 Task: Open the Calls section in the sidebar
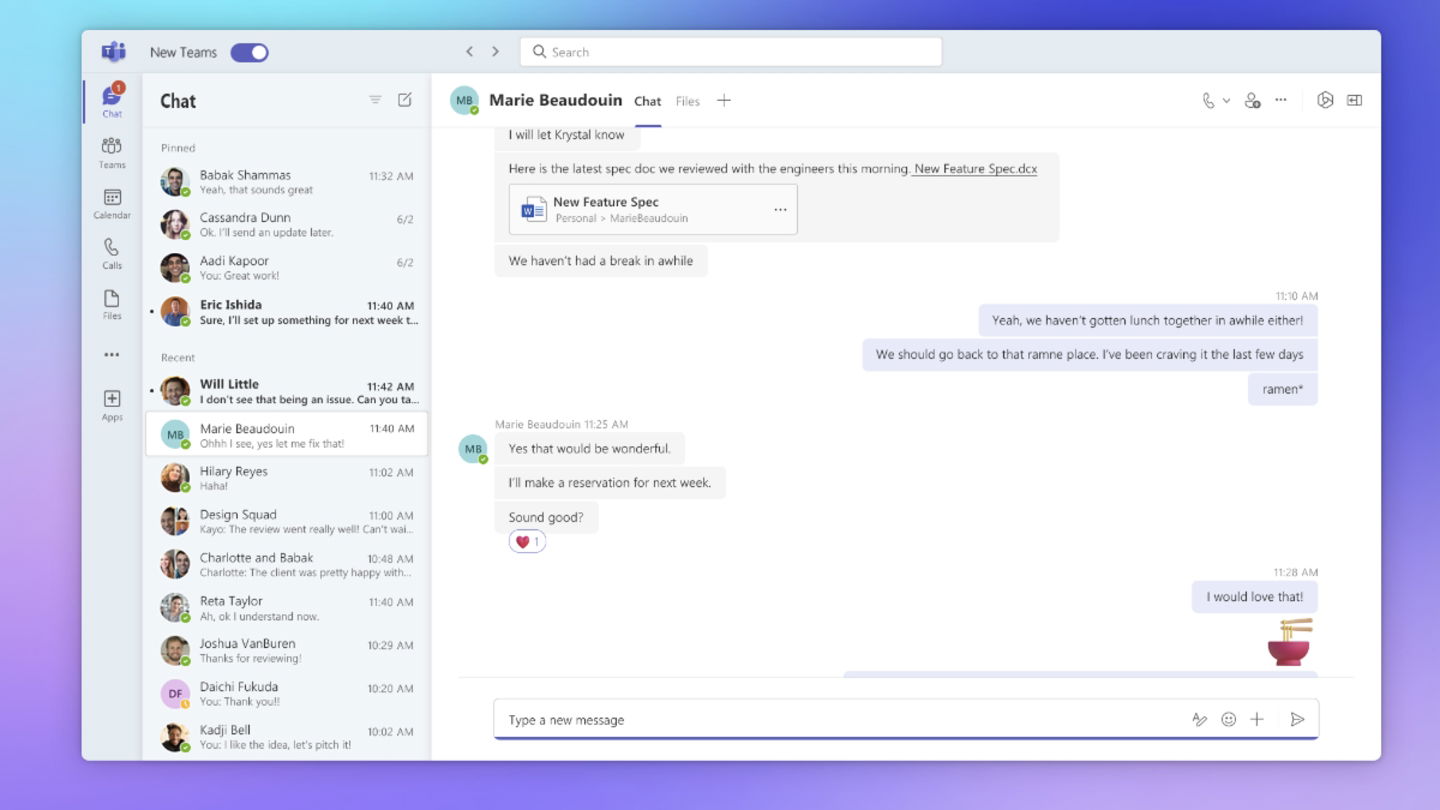click(112, 253)
